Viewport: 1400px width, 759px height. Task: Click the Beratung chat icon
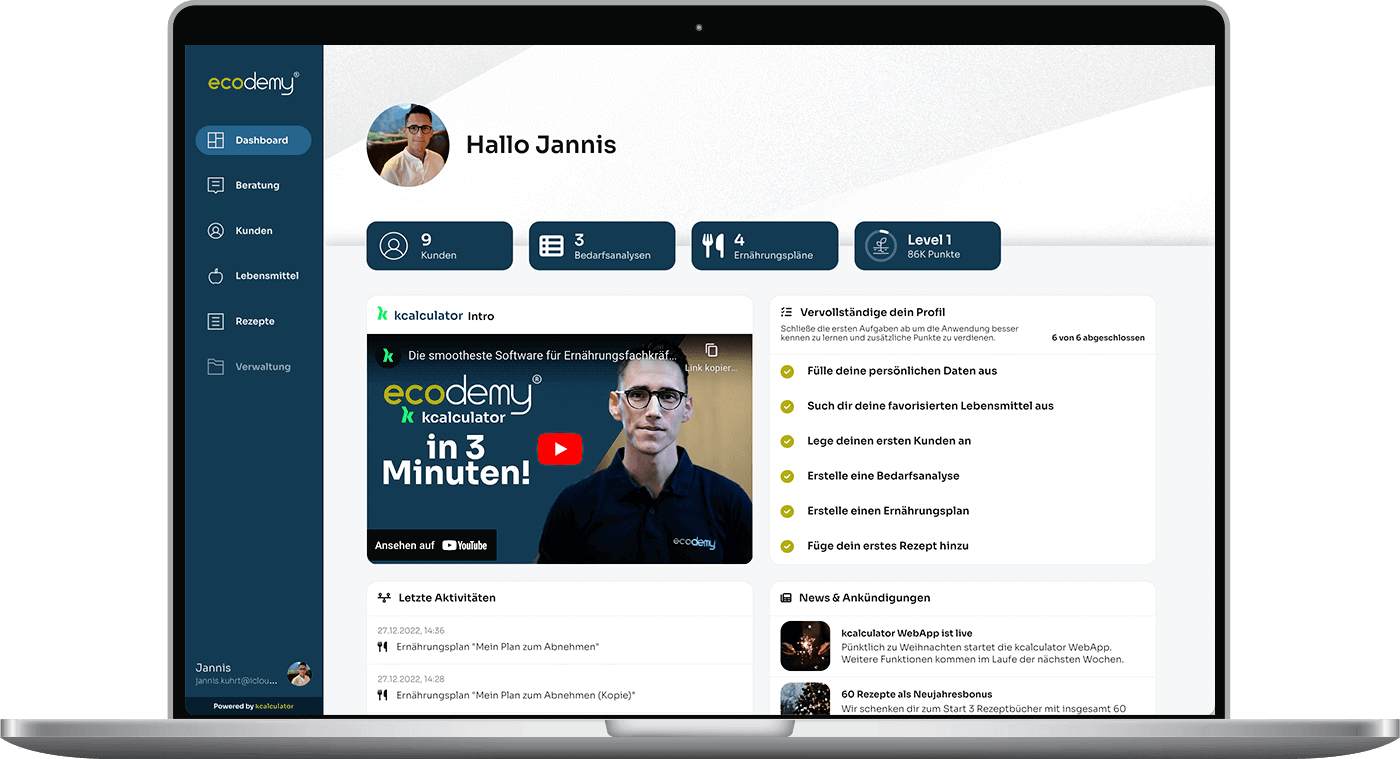[x=215, y=186]
